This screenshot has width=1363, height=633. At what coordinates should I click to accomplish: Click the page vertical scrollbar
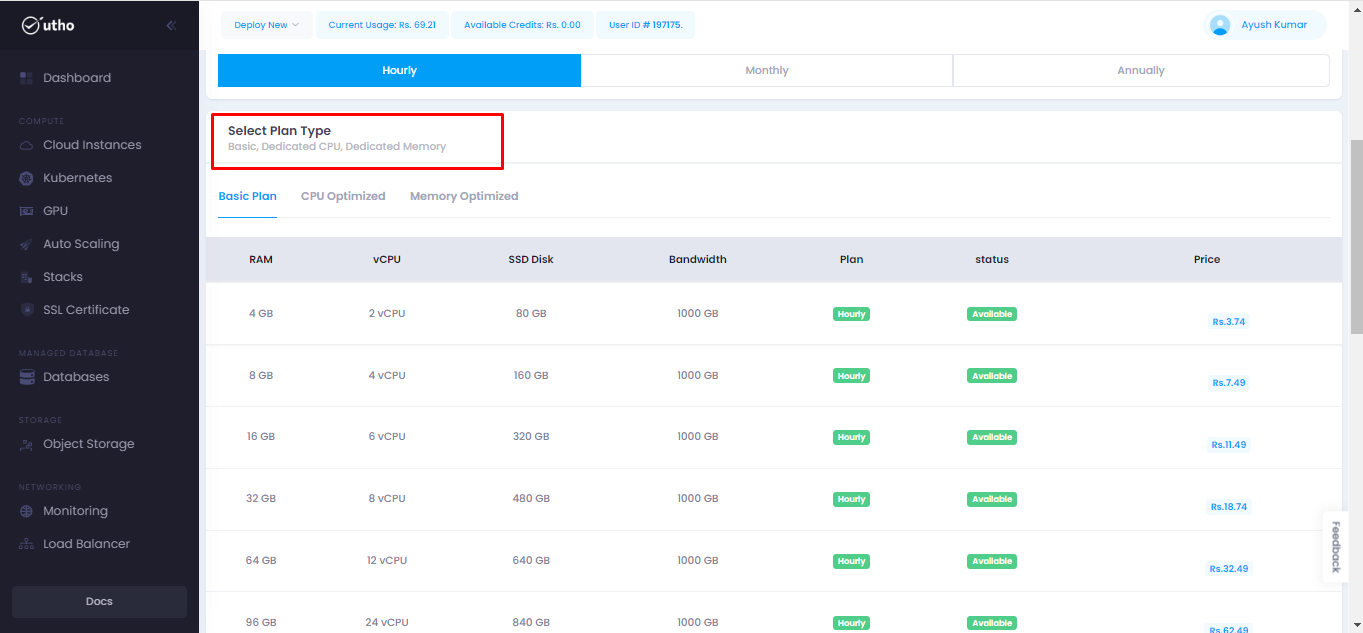pyautogui.click(x=1356, y=237)
